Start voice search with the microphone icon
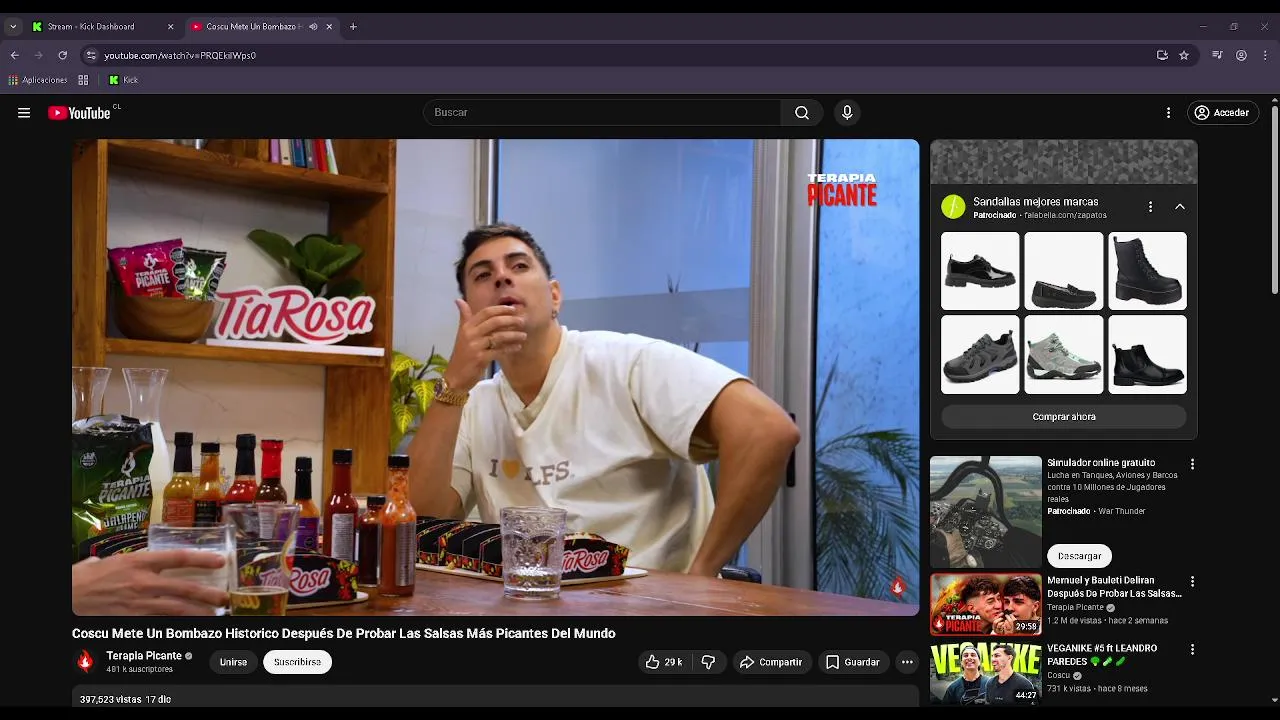The image size is (1280, 720). pos(847,113)
